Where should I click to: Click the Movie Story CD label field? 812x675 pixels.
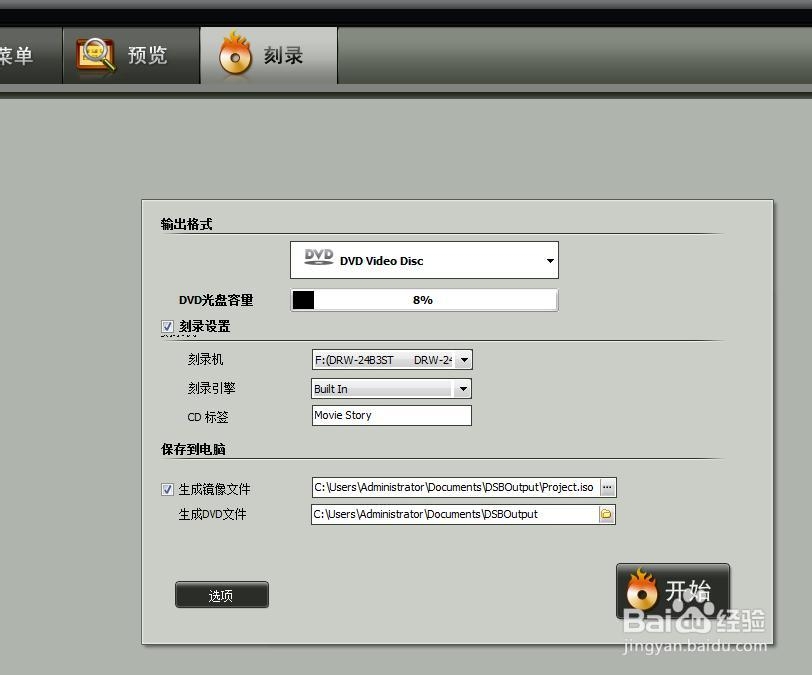(391, 415)
